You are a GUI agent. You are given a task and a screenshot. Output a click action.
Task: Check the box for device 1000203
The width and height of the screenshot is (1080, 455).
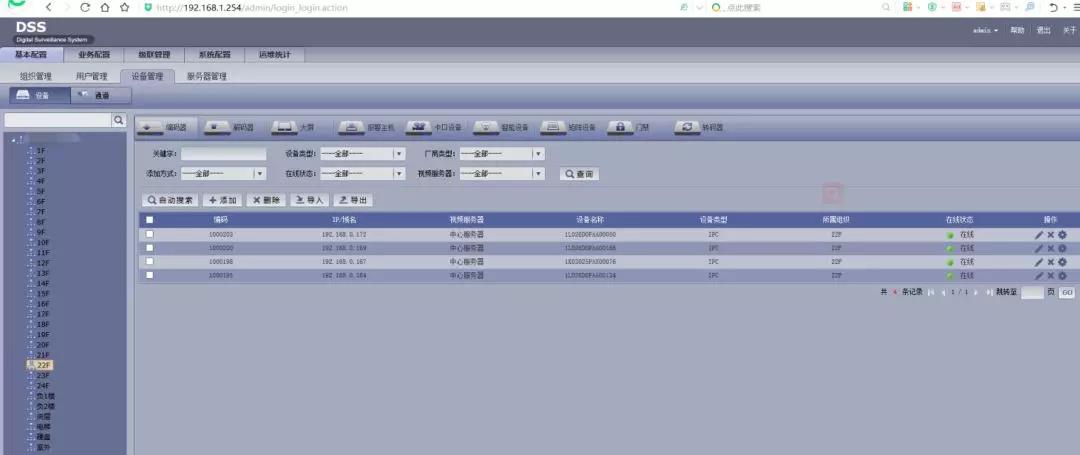coord(150,234)
